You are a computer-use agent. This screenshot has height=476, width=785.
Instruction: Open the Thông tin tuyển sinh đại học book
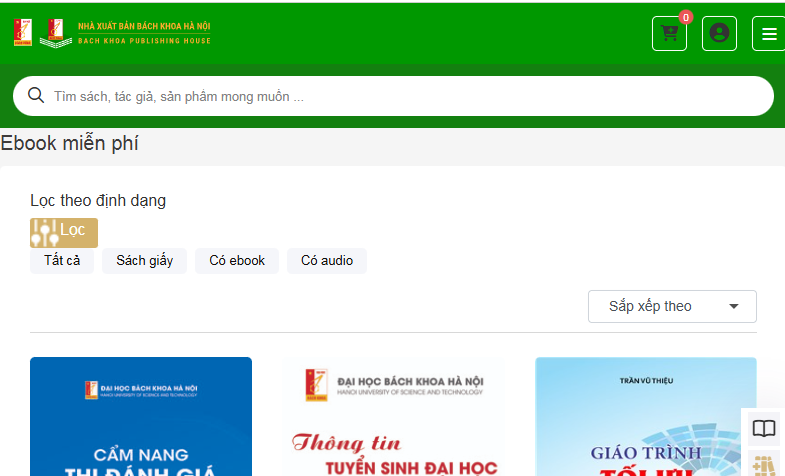tap(394, 416)
